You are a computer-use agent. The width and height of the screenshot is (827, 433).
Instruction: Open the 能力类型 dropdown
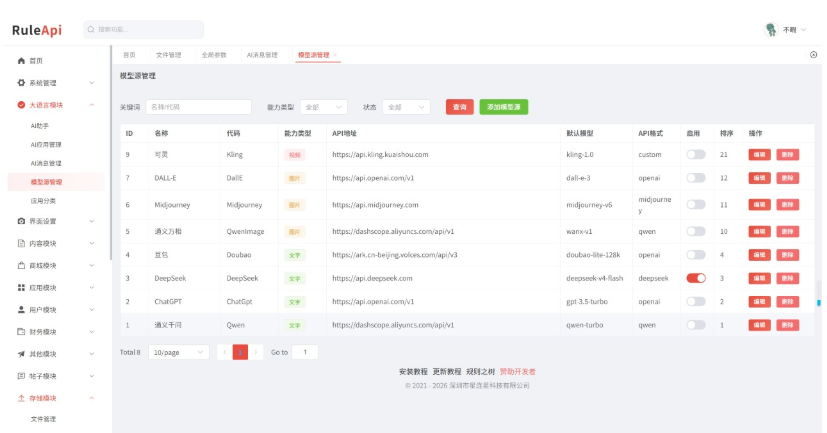(x=324, y=107)
